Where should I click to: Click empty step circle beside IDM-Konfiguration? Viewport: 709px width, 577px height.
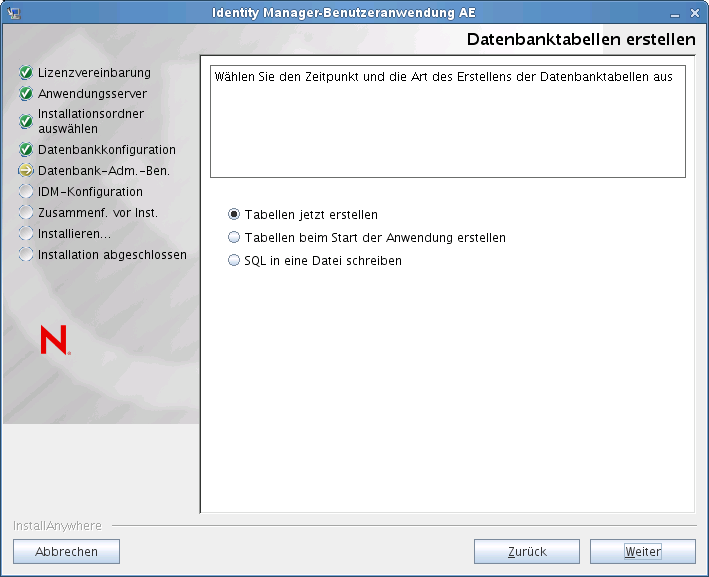(26, 191)
